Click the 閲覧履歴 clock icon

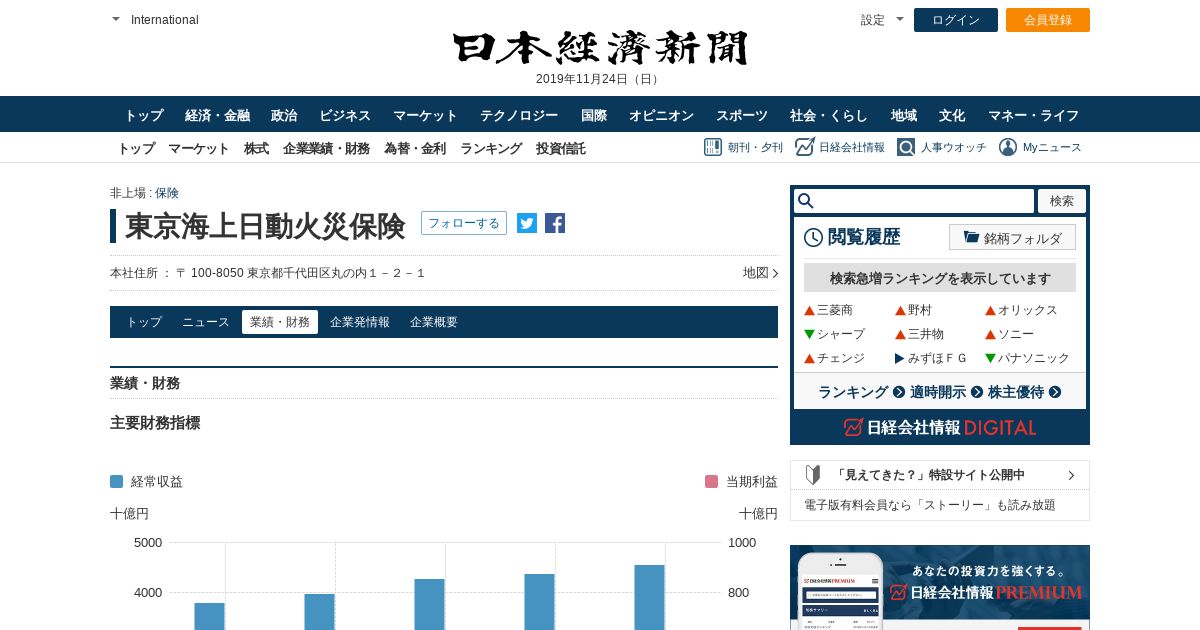pyautogui.click(x=814, y=237)
